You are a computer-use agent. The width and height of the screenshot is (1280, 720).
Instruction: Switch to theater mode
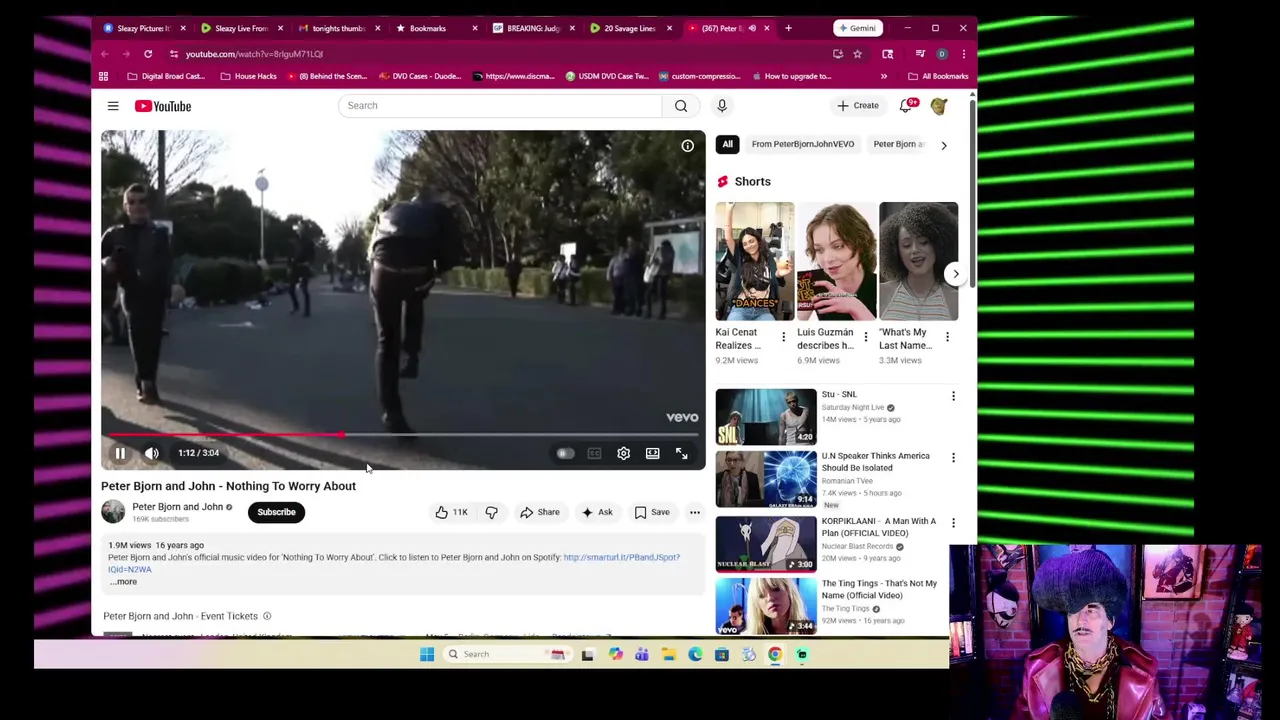point(653,454)
